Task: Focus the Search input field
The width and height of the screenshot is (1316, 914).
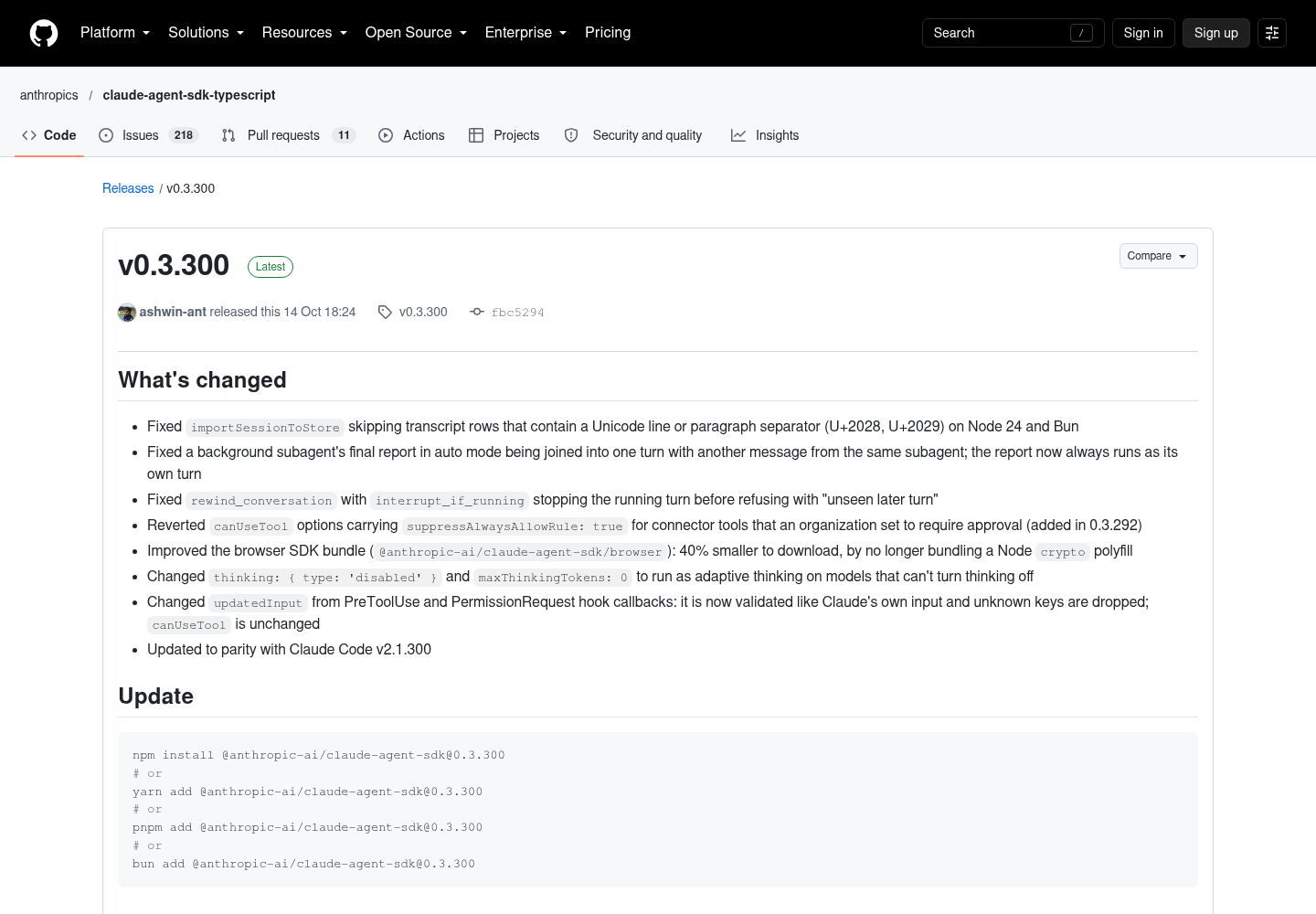Action: [x=1013, y=33]
